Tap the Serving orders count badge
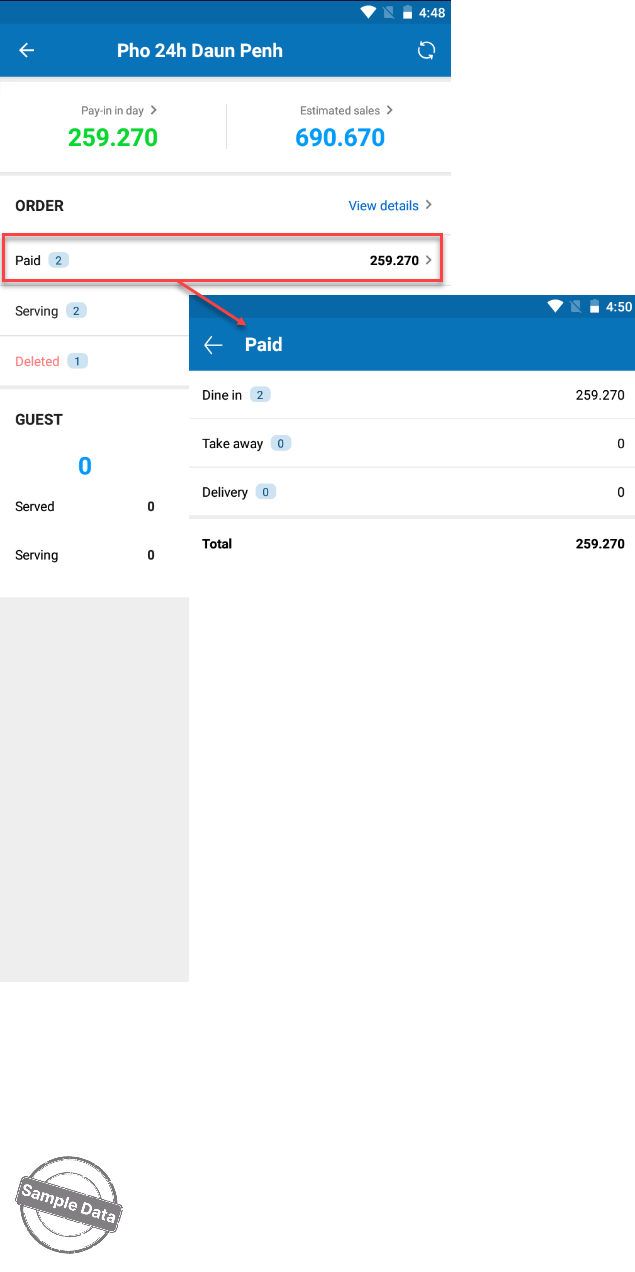The image size is (635, 1272). [76, 311]
